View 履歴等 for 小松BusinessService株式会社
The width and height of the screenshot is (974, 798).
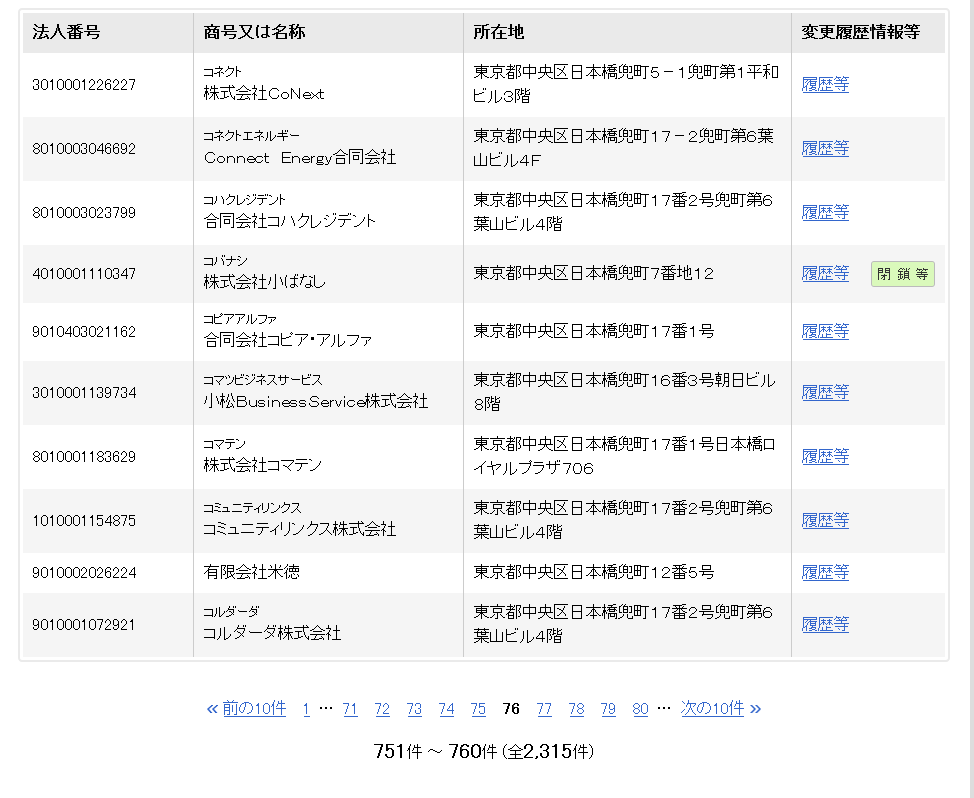click(825, 393)
